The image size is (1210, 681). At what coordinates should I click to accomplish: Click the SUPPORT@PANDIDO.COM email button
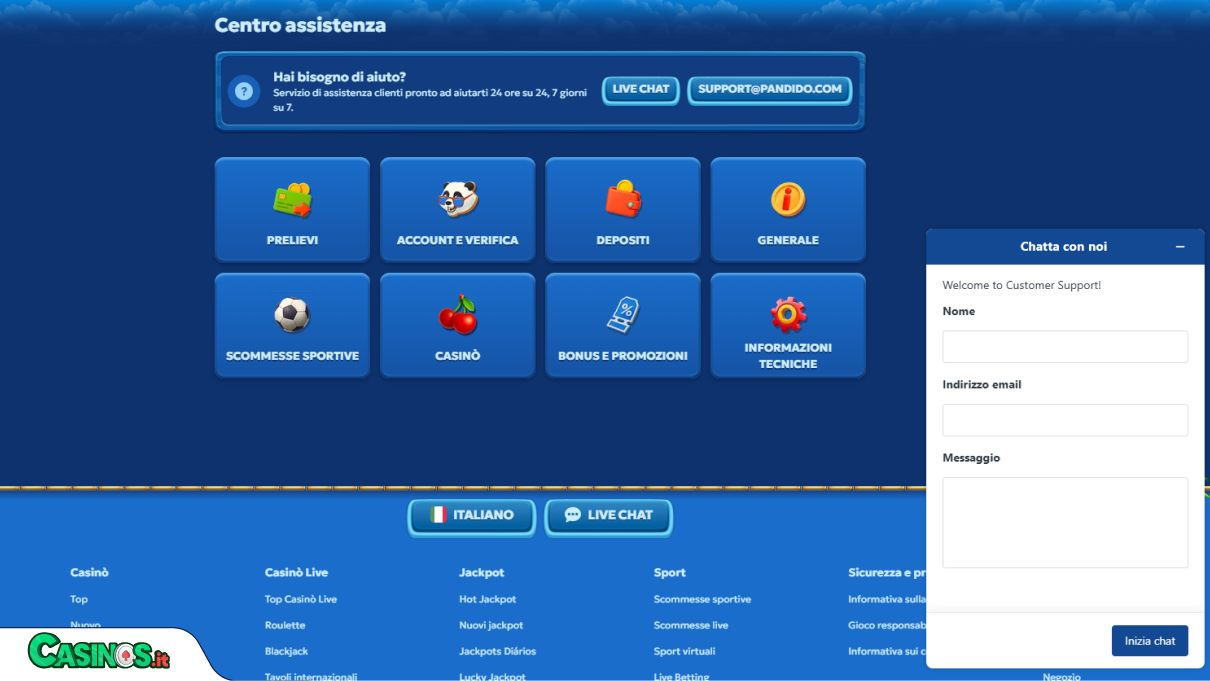click(770, 90)
